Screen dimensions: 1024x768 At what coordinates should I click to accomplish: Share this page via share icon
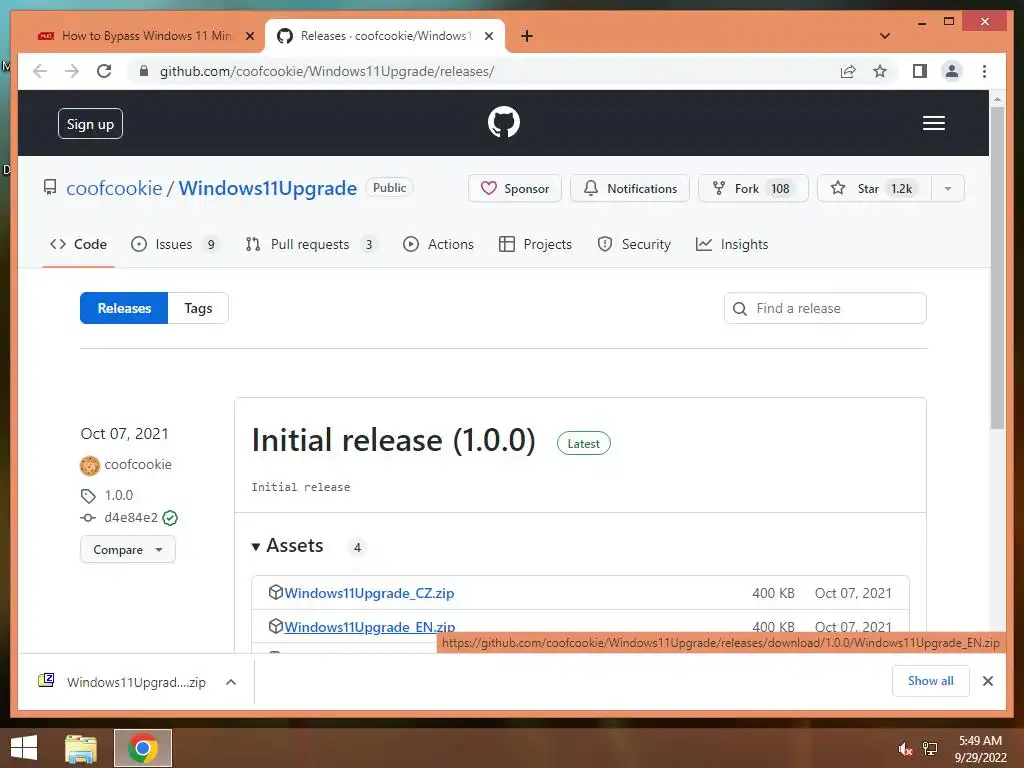tap(848, 71)
